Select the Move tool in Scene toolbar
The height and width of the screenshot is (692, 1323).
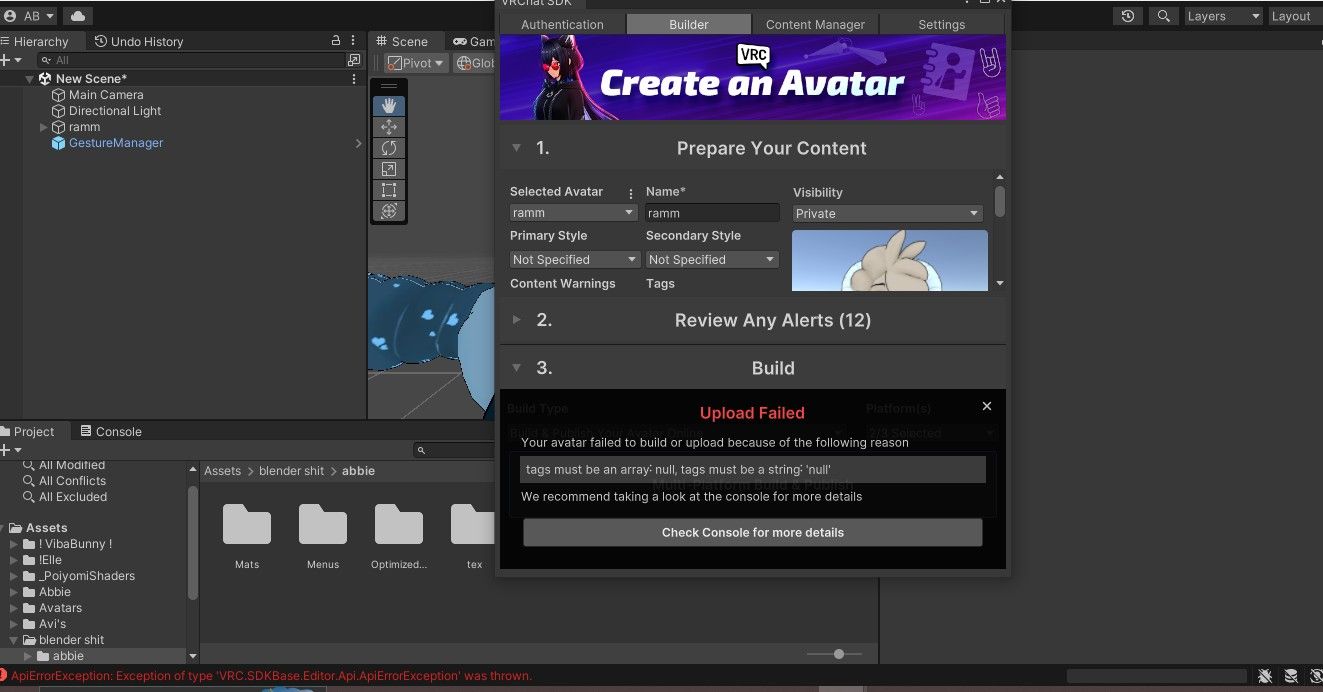point(389,127)
